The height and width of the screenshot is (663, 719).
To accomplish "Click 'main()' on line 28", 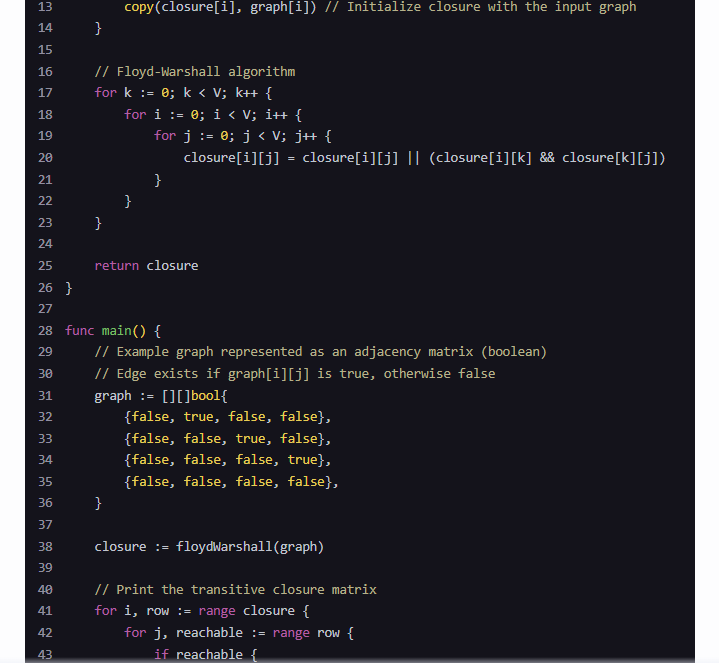I will click(x=124, y=331).
